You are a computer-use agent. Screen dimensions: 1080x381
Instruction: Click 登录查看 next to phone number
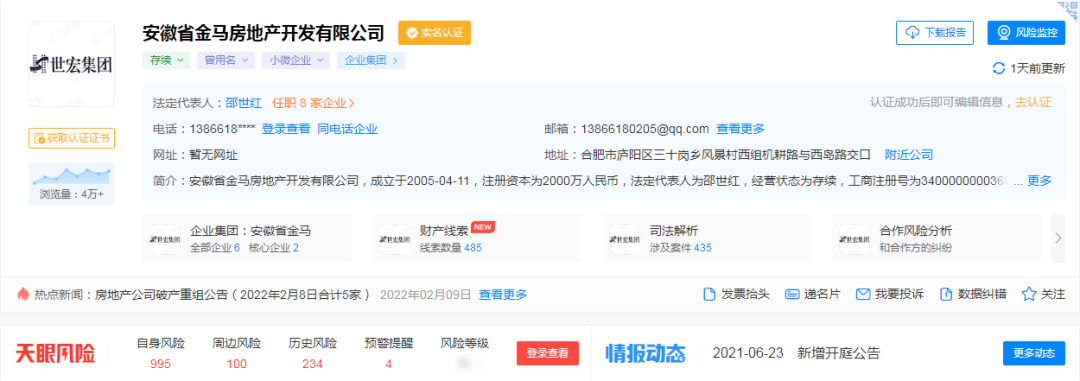pyautogui.click(x=286, y=129)
